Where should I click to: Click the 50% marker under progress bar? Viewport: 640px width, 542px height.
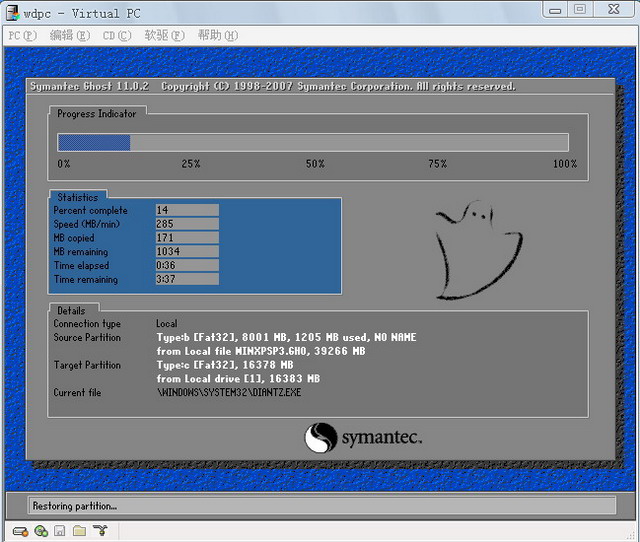click(315, 164)
